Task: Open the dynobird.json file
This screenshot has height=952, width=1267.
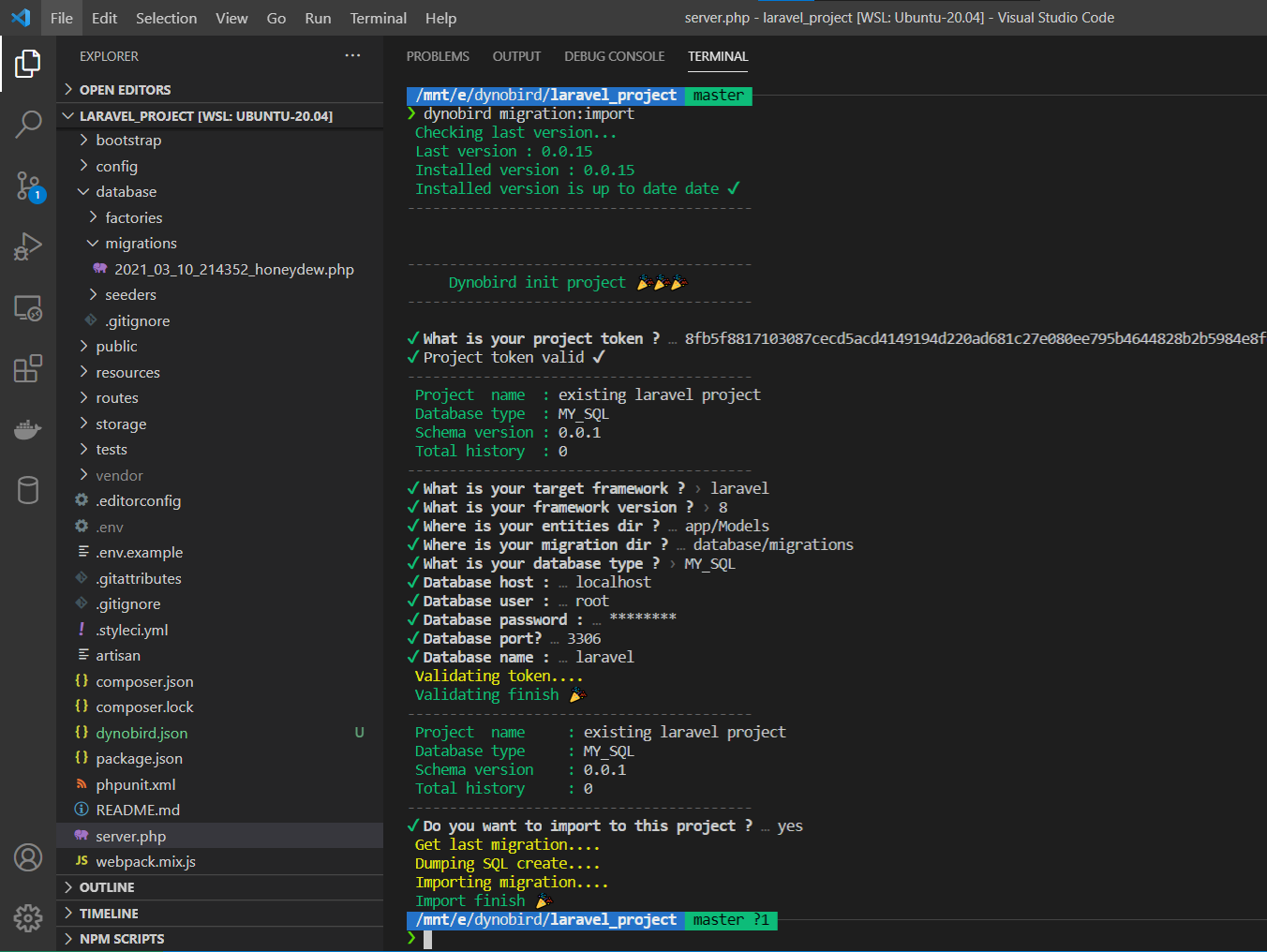Action: tap(219, 733)
